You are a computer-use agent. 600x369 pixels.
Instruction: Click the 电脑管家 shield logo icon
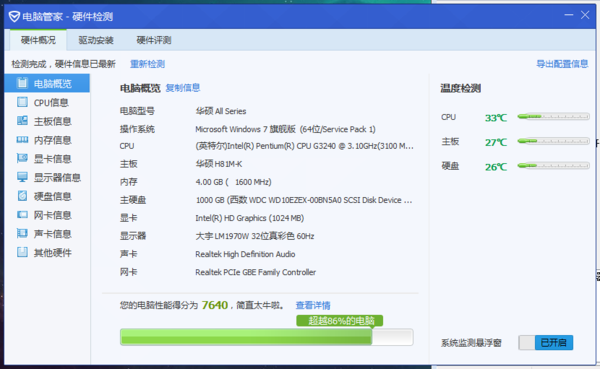point(14,16)
